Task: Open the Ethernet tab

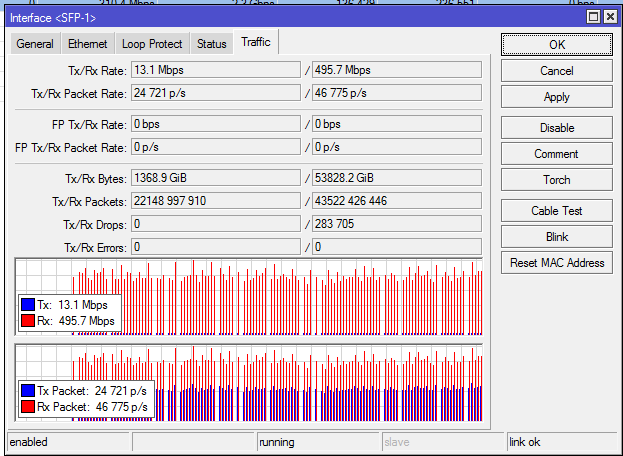Action: 88,44
